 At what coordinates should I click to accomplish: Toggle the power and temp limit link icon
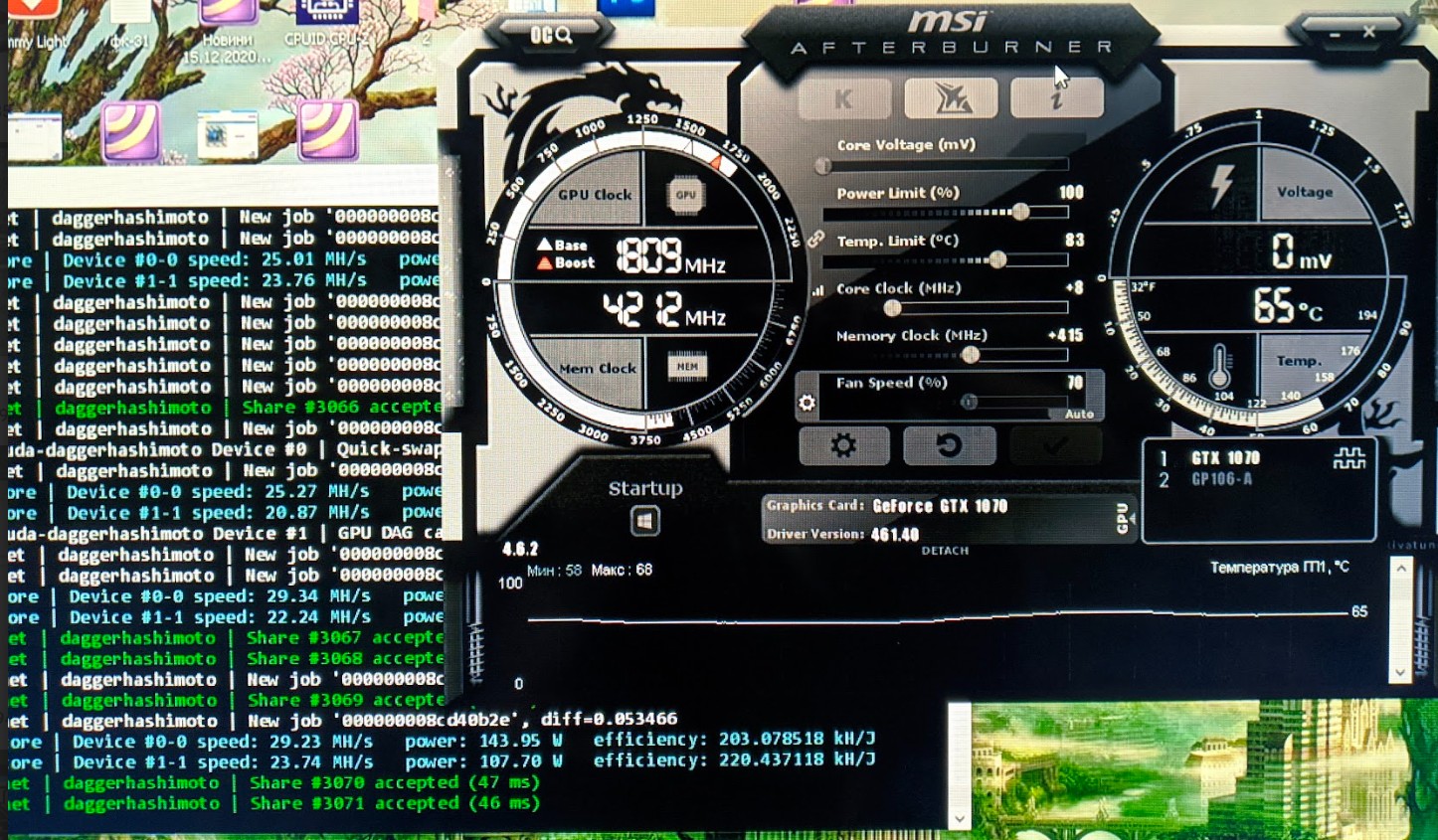[815, 239]
